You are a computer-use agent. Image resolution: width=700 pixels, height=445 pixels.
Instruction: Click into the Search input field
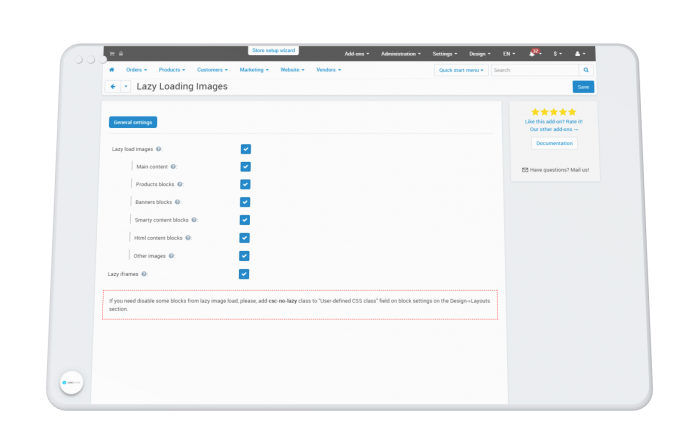[535, 70]
